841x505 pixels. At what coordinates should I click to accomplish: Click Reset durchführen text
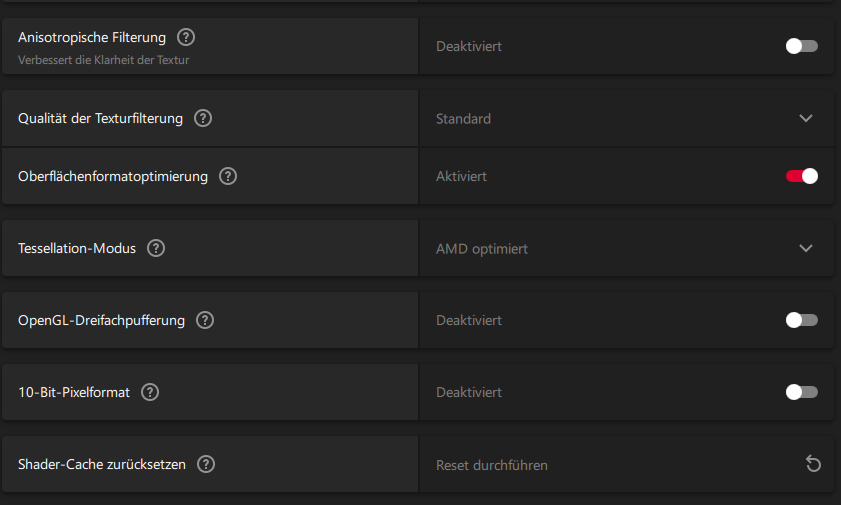click(x=492, y=465)
